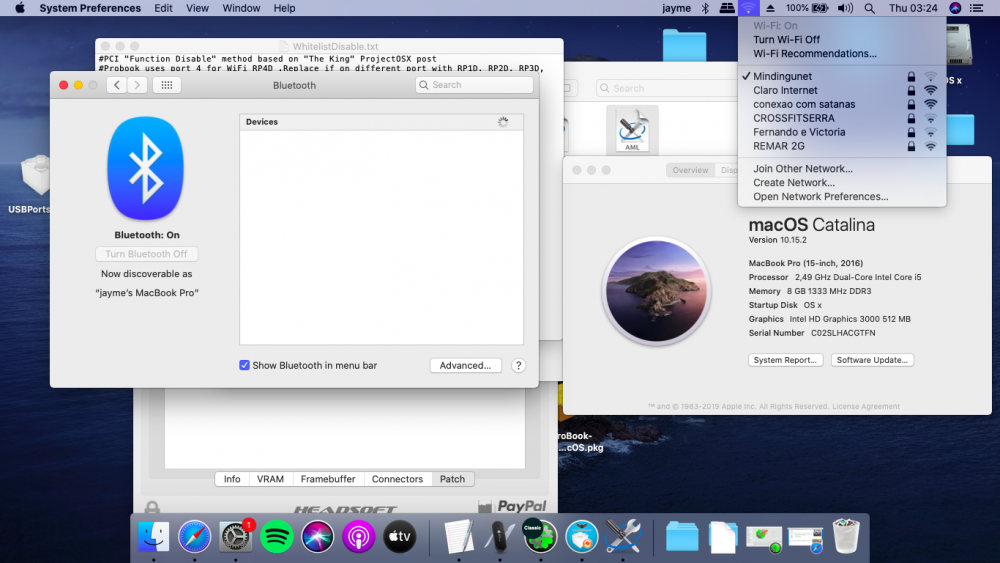Open the documents stack in dock
The width and height of the screenshot is (1000, 563).
pos(723,537)
